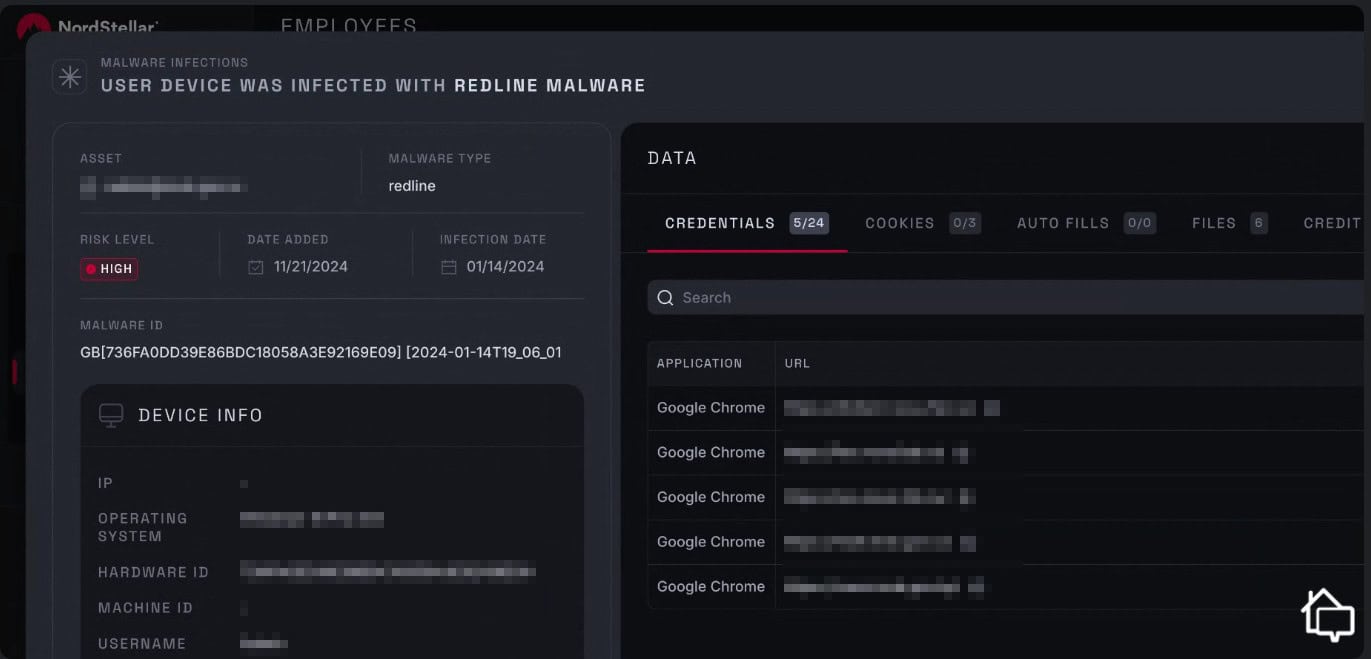
Task: Select the first Google Chrome credential row
Action: coord(711,408)
